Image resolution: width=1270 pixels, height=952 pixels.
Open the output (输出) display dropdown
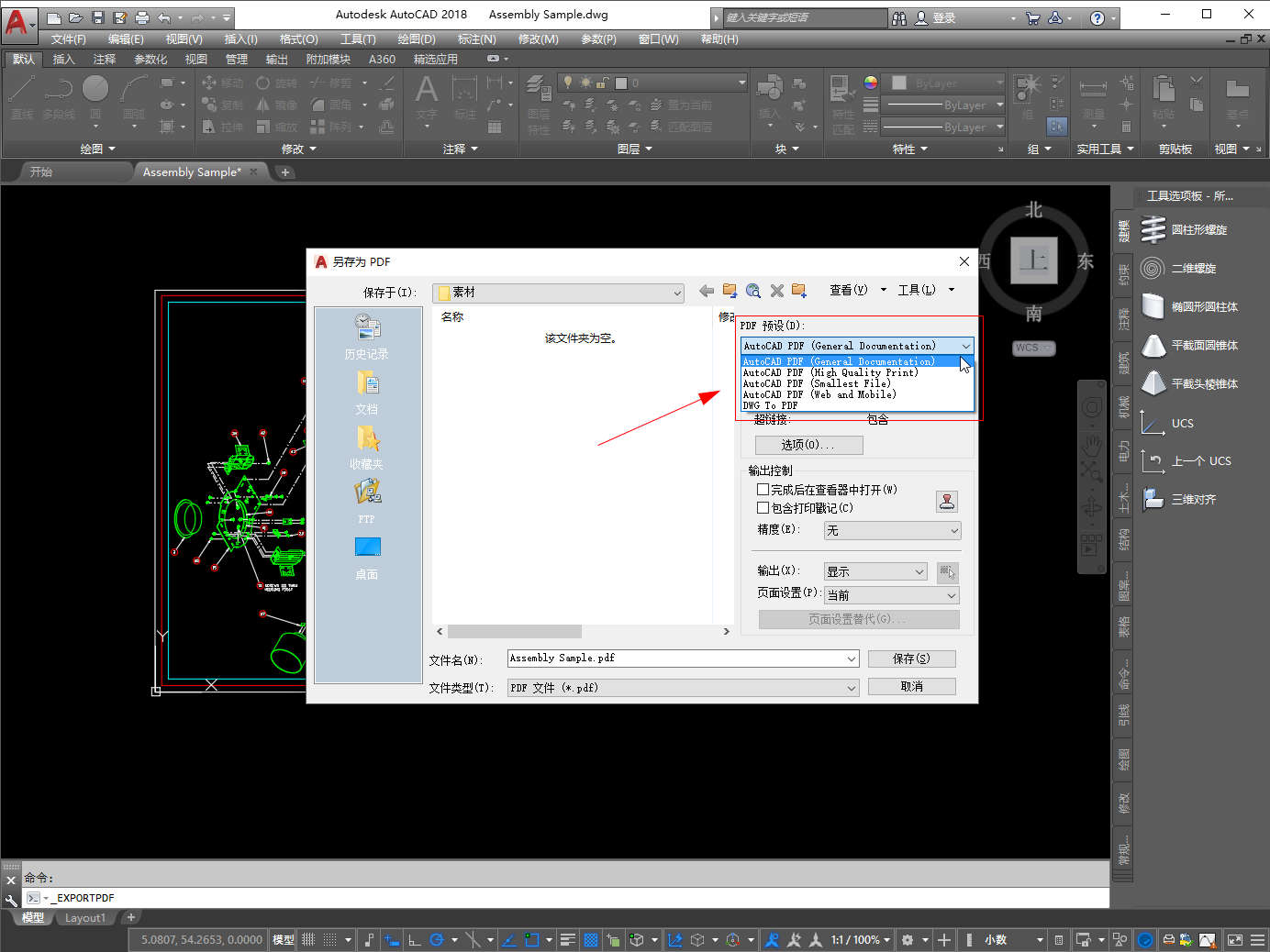875,571
